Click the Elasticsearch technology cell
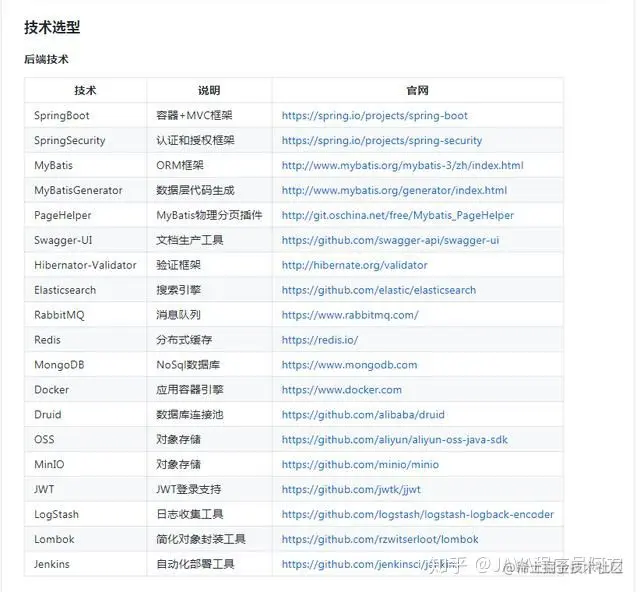 click(85, 290)
